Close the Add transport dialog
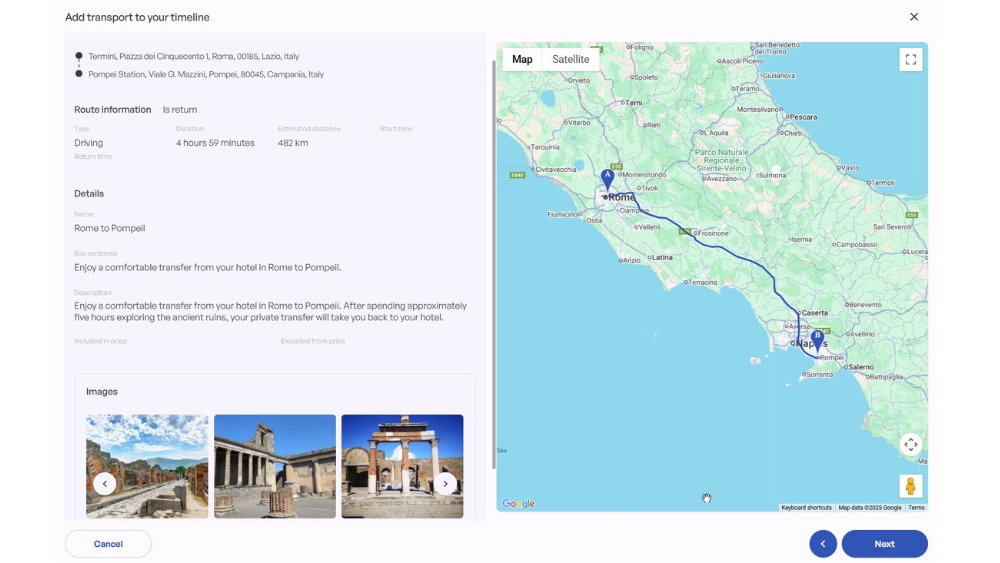Screen dimensions: 1000x563 [x=914, y=17]
